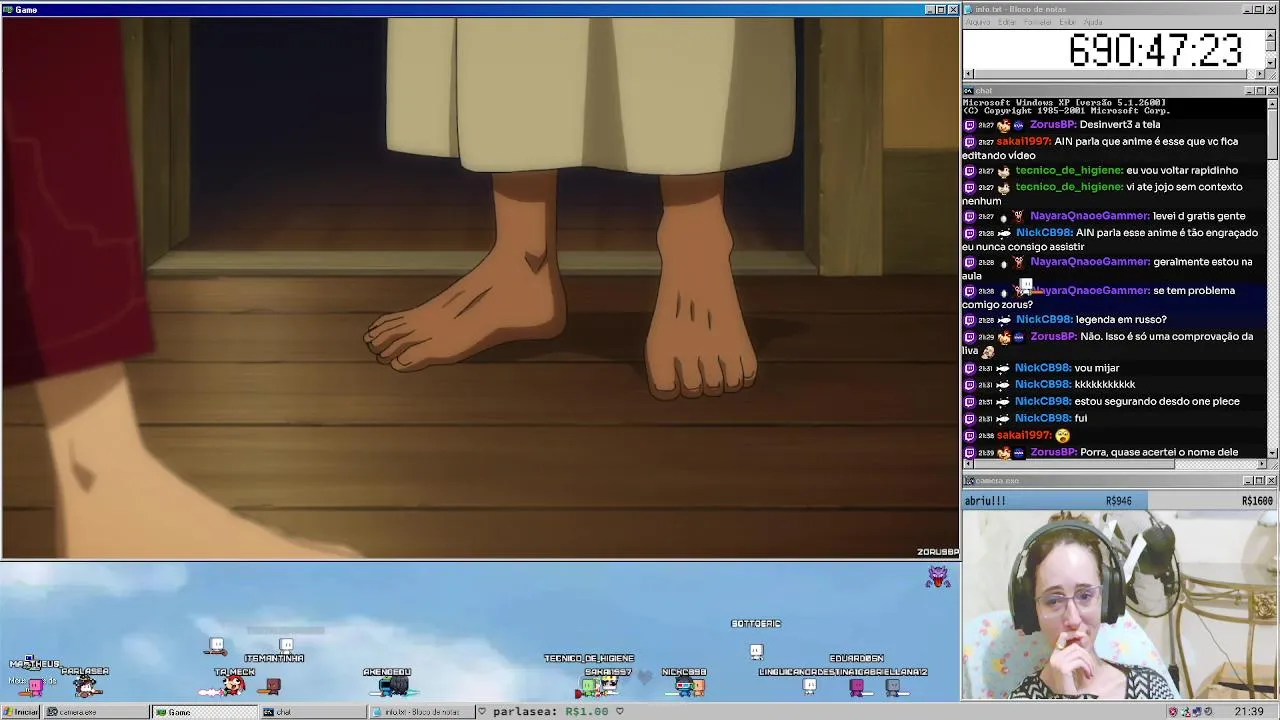Click the red shield tray icon
Screen dimensions: 1280x720
(1172, 712)
